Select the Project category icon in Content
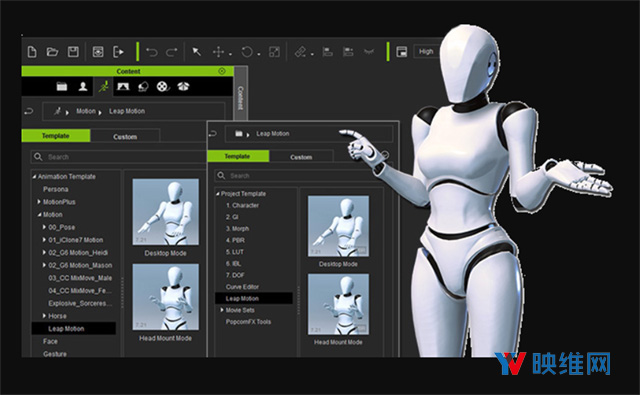Screen dimensions: 640x395 pos(62,87)
